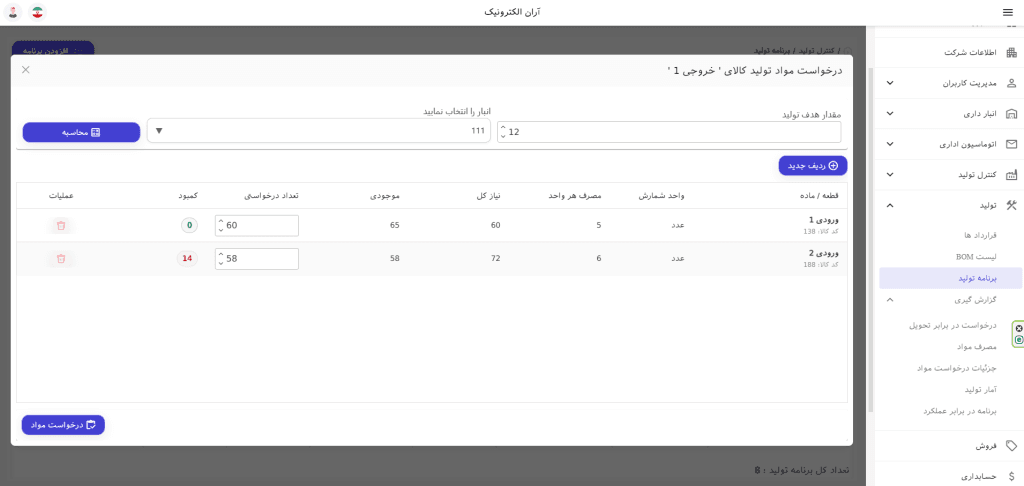Image resolution: width=1024 pixels, height=486 pixels.
Task: Delete the ورودی 1 row
Action: point(61,225)
